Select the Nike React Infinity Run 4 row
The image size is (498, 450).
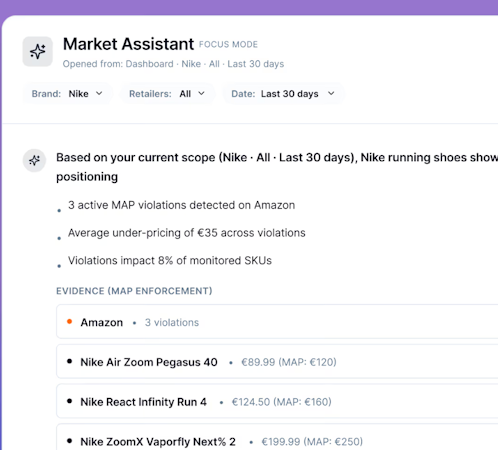(x=277, y=401)
